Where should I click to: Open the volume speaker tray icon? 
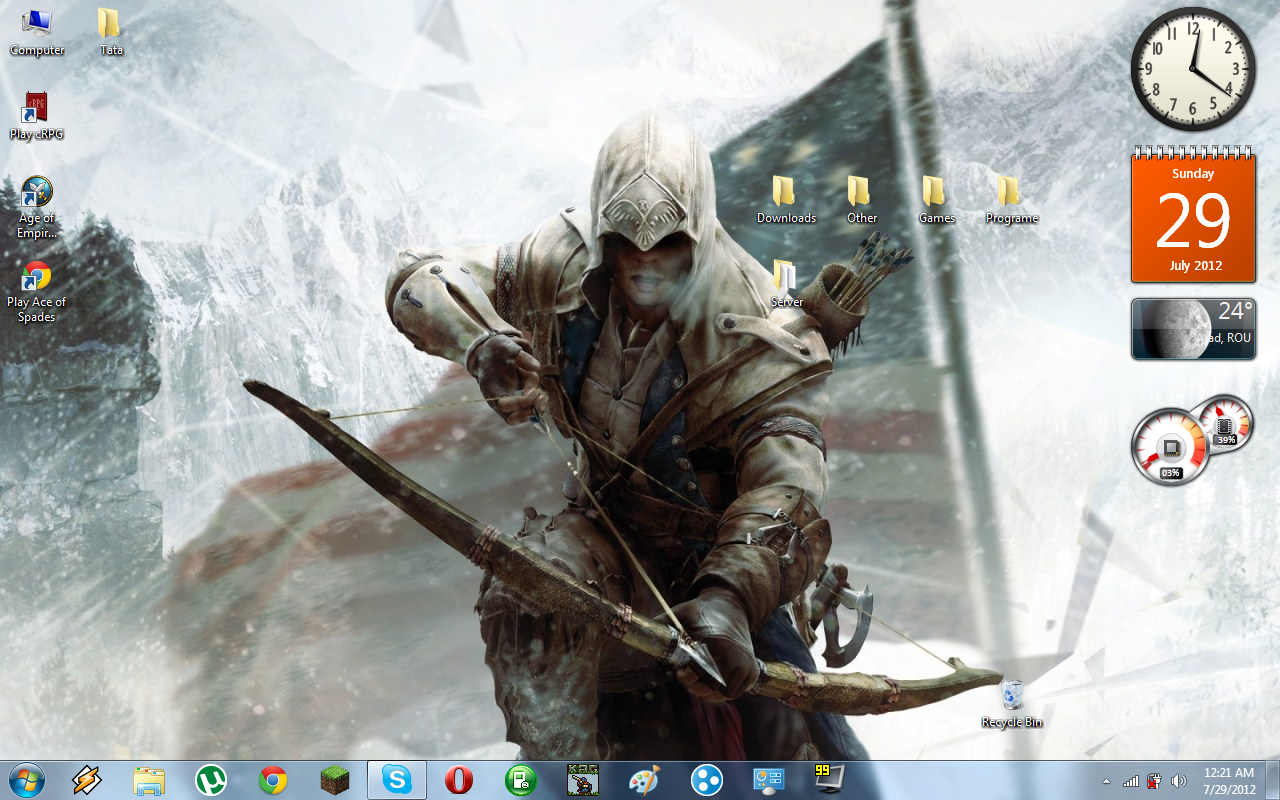1179,781
